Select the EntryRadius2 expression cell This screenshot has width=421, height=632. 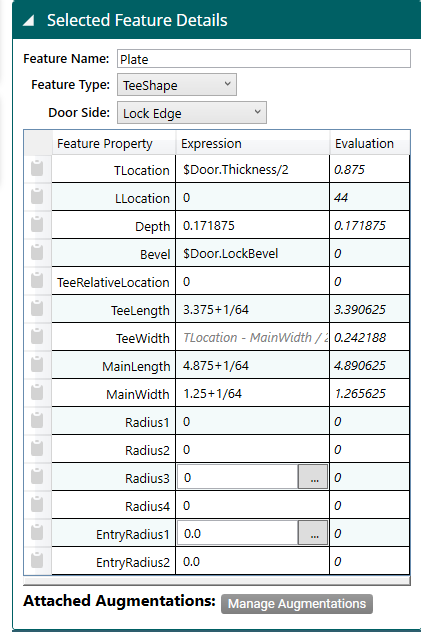tap(252, 561)
